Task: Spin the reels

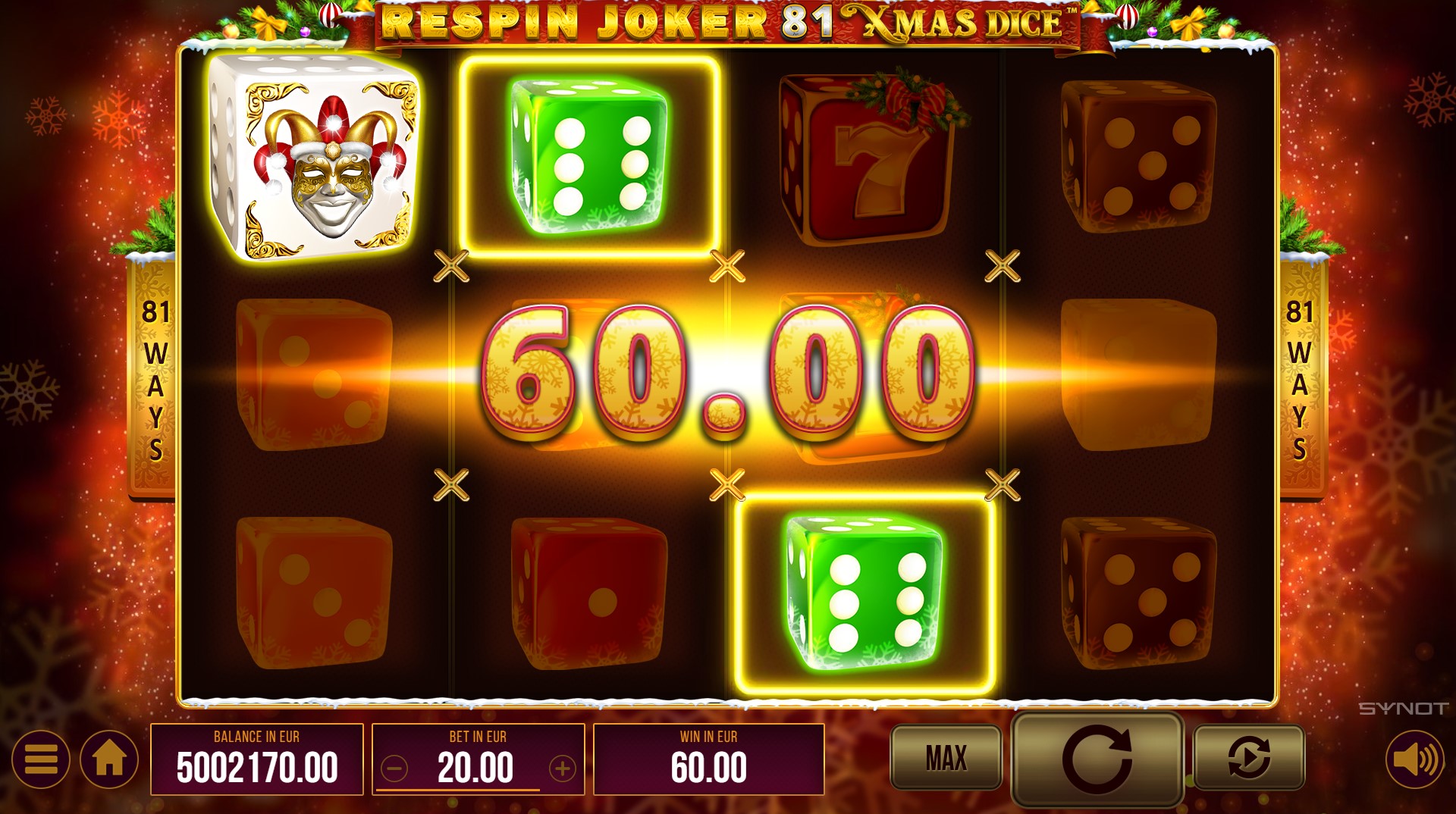Action: pyautogui.click(x=1097, y=759)
